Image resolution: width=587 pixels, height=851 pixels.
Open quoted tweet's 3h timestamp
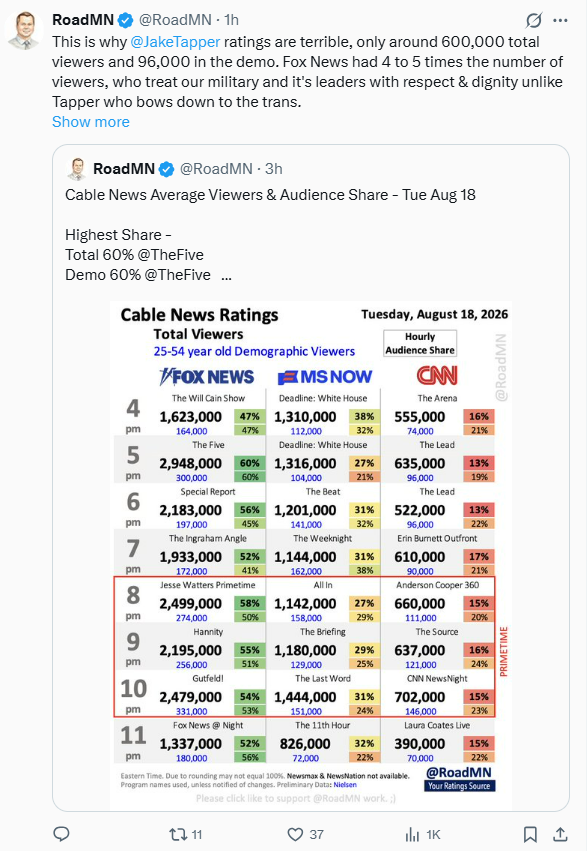coord(273,169)
